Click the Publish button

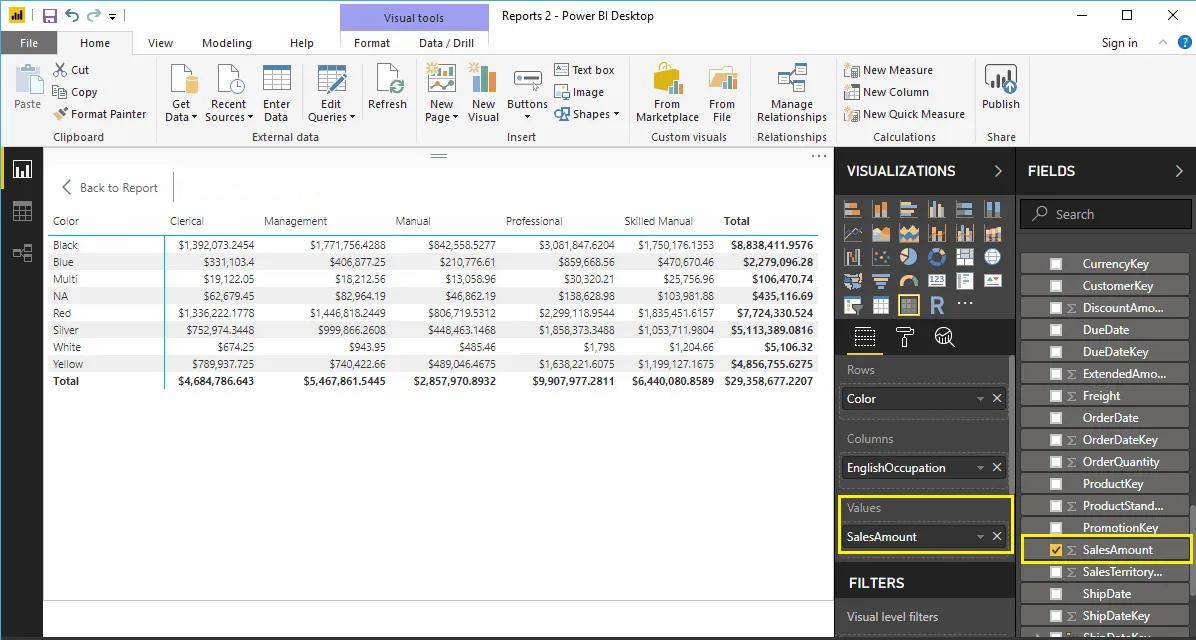[x=1000, y=89]
